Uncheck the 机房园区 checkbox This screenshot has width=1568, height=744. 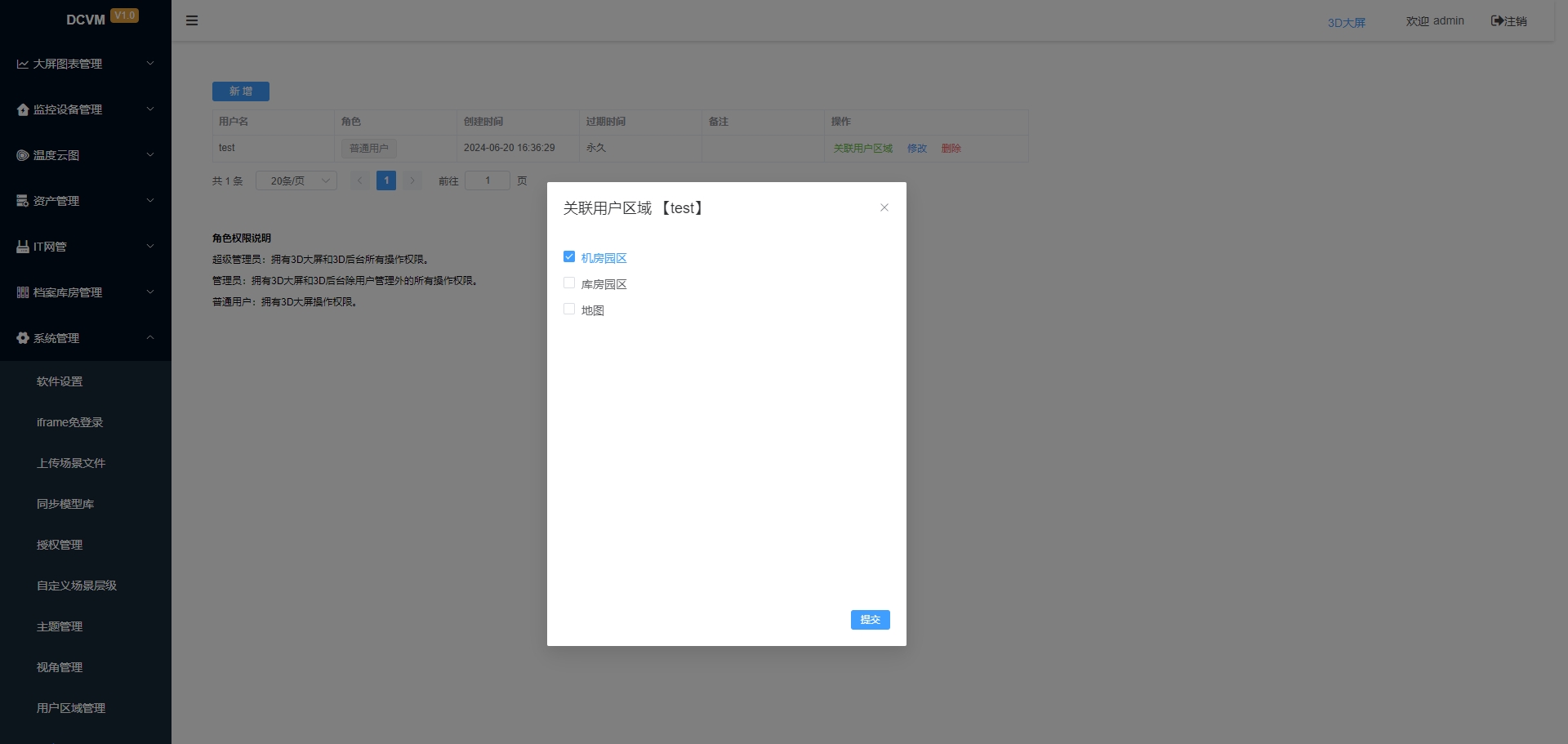(569, 256)
